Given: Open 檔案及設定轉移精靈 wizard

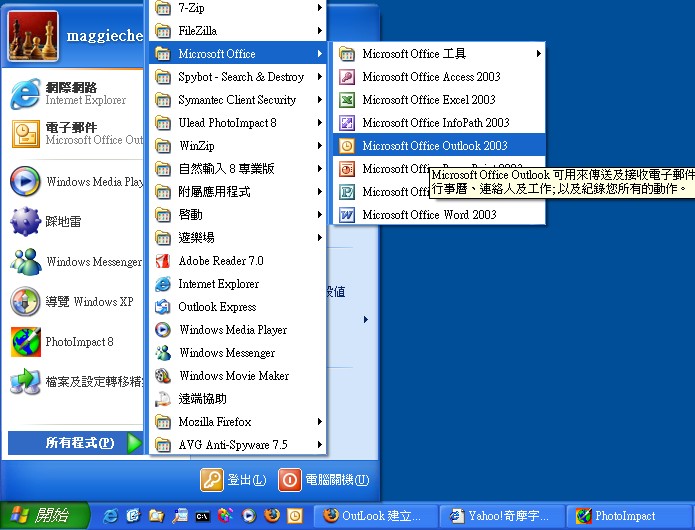Looking at the screenshot, I should point(74,382).
